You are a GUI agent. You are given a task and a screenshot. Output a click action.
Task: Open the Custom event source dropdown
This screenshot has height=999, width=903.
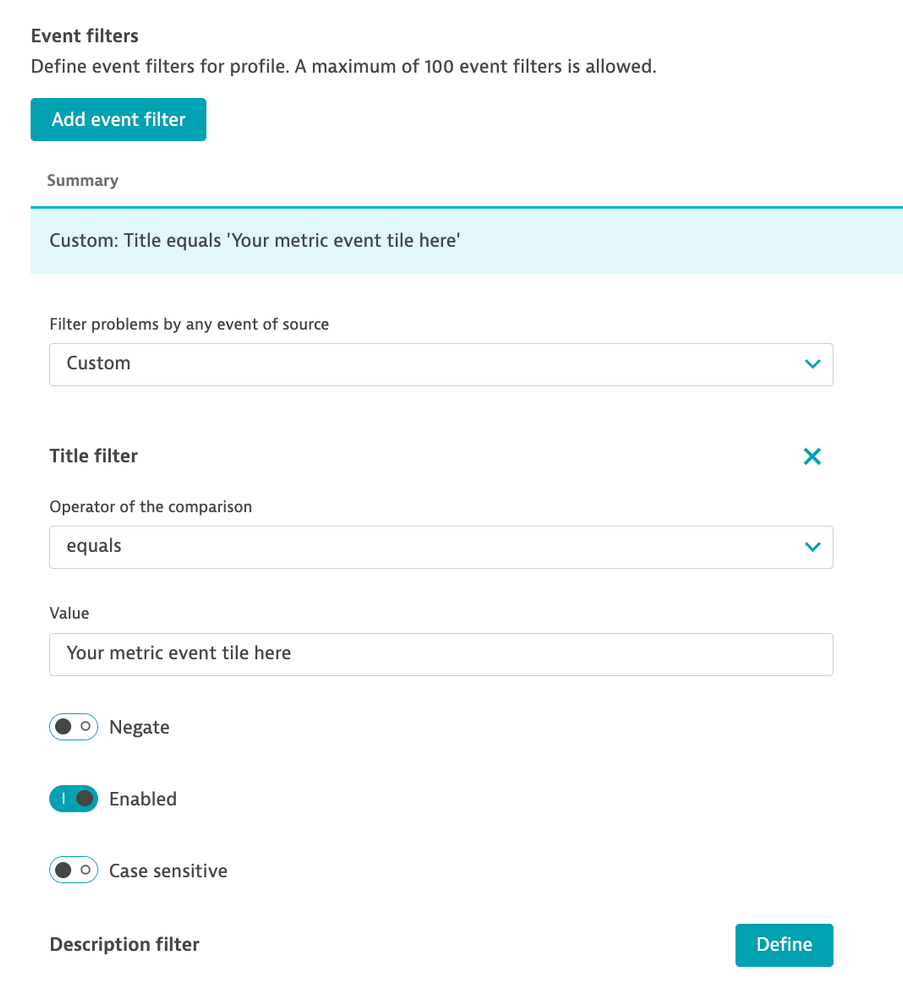coord(440,364)
